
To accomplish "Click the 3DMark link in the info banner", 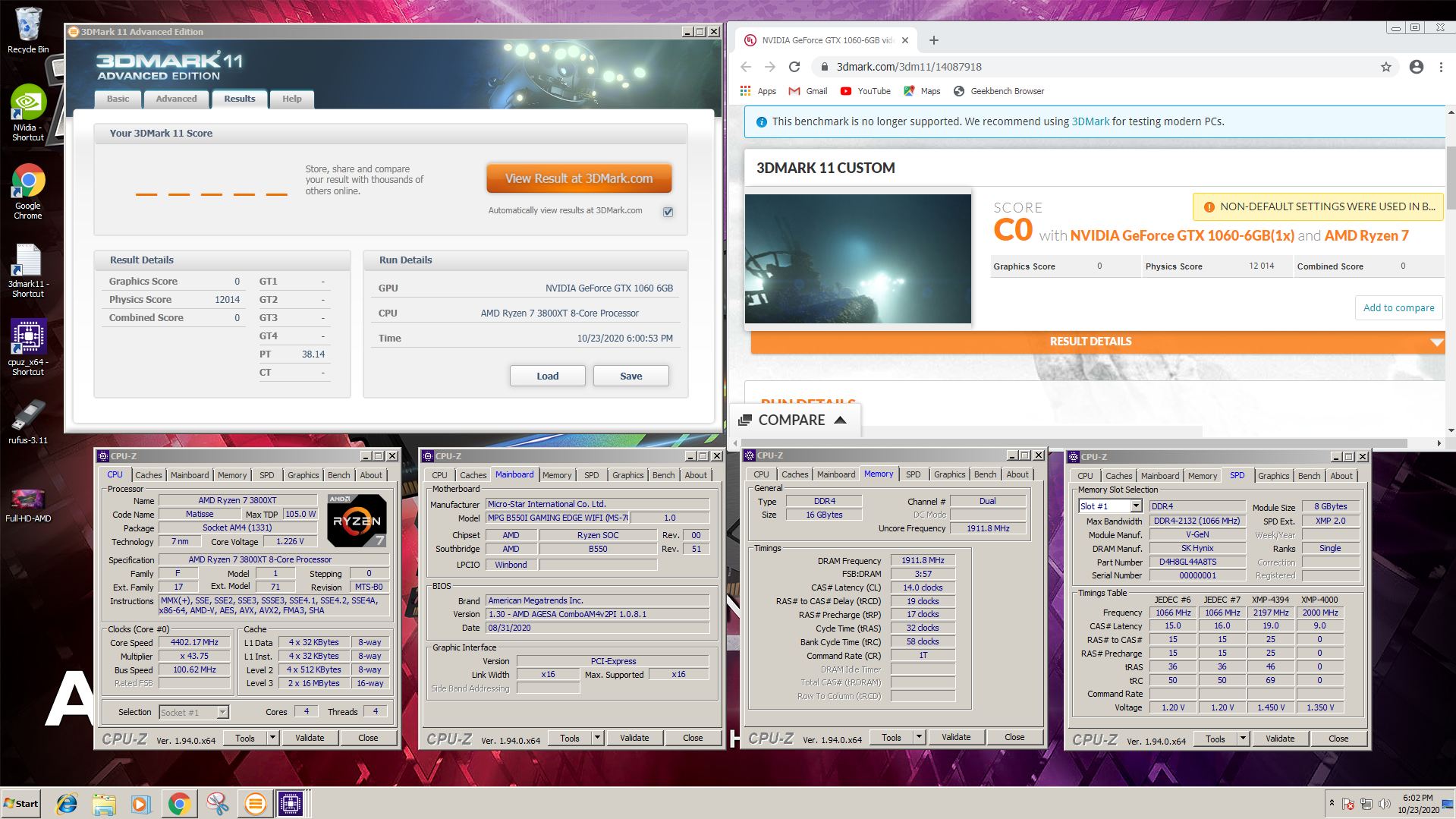I will pos(1090,121).
